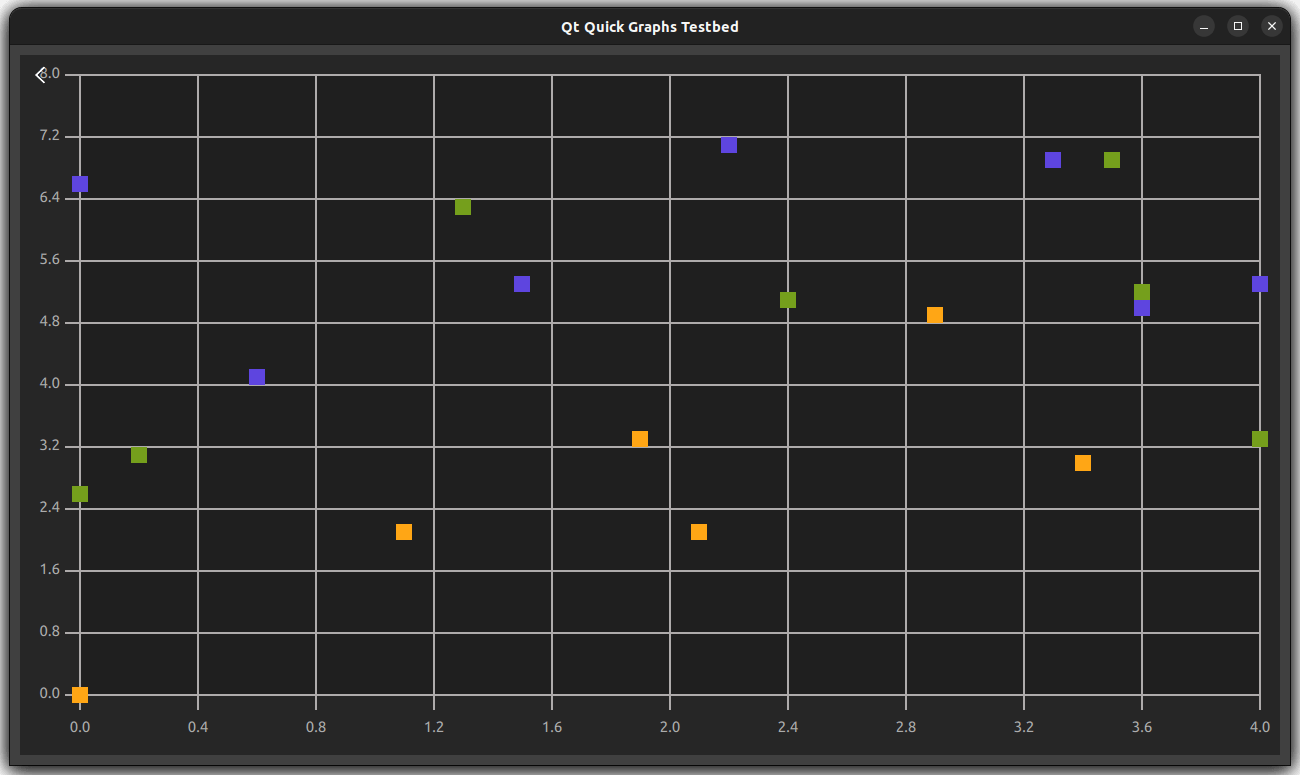This screenshot has width=1300, height=775.
Task: Click the y-axis label '1.6'
Action: [50, 570]
